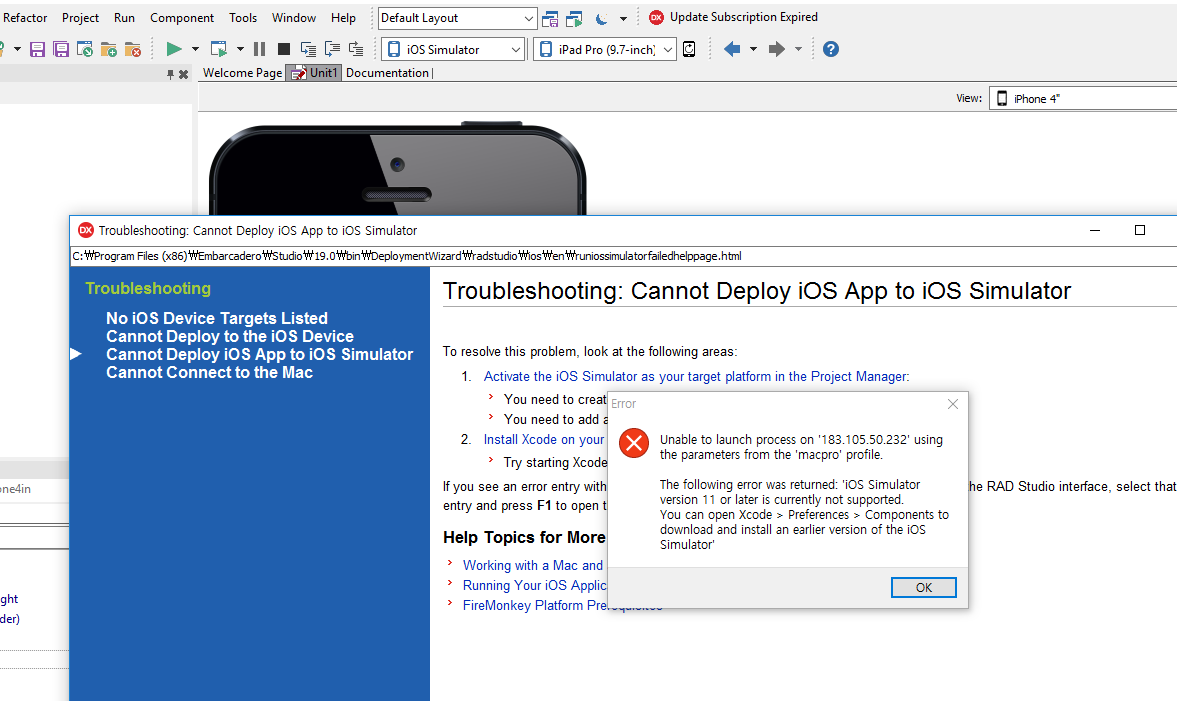Open the View iPhone 4" selector
Viewport: 1177px width, 701px height.
[x=1082, y=98]
